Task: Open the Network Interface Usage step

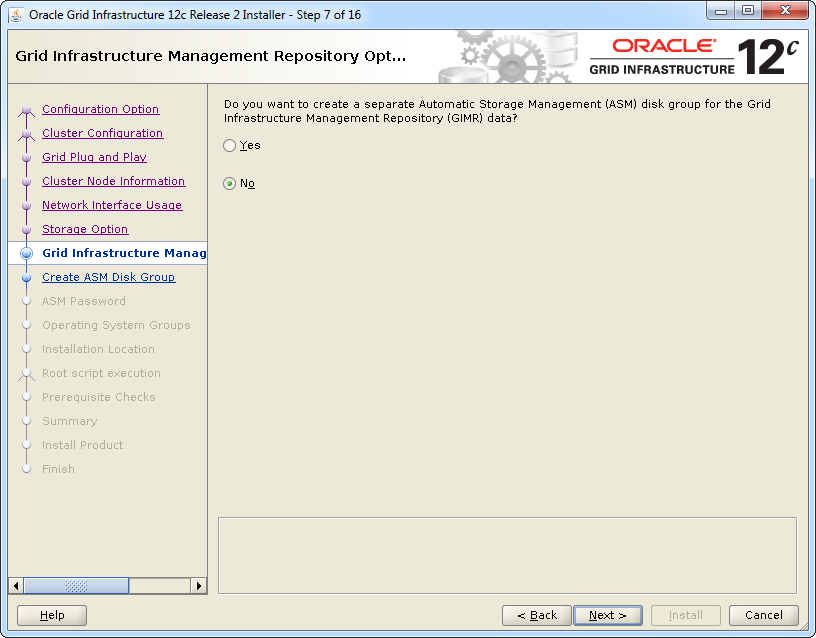Action: tap(112, 206)
